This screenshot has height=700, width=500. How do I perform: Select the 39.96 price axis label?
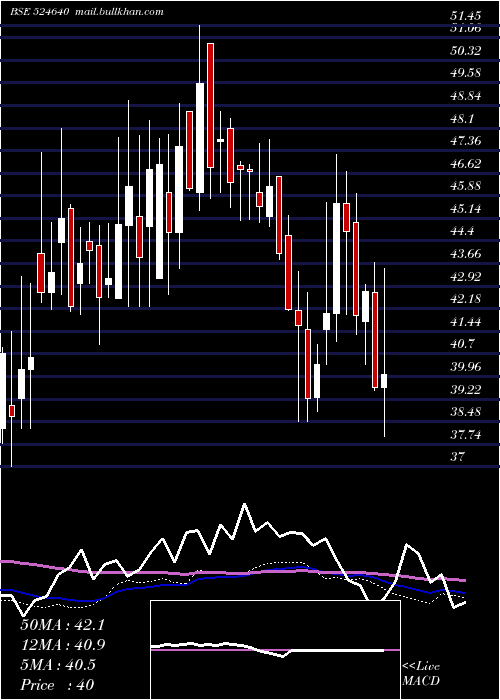[466, 367]
